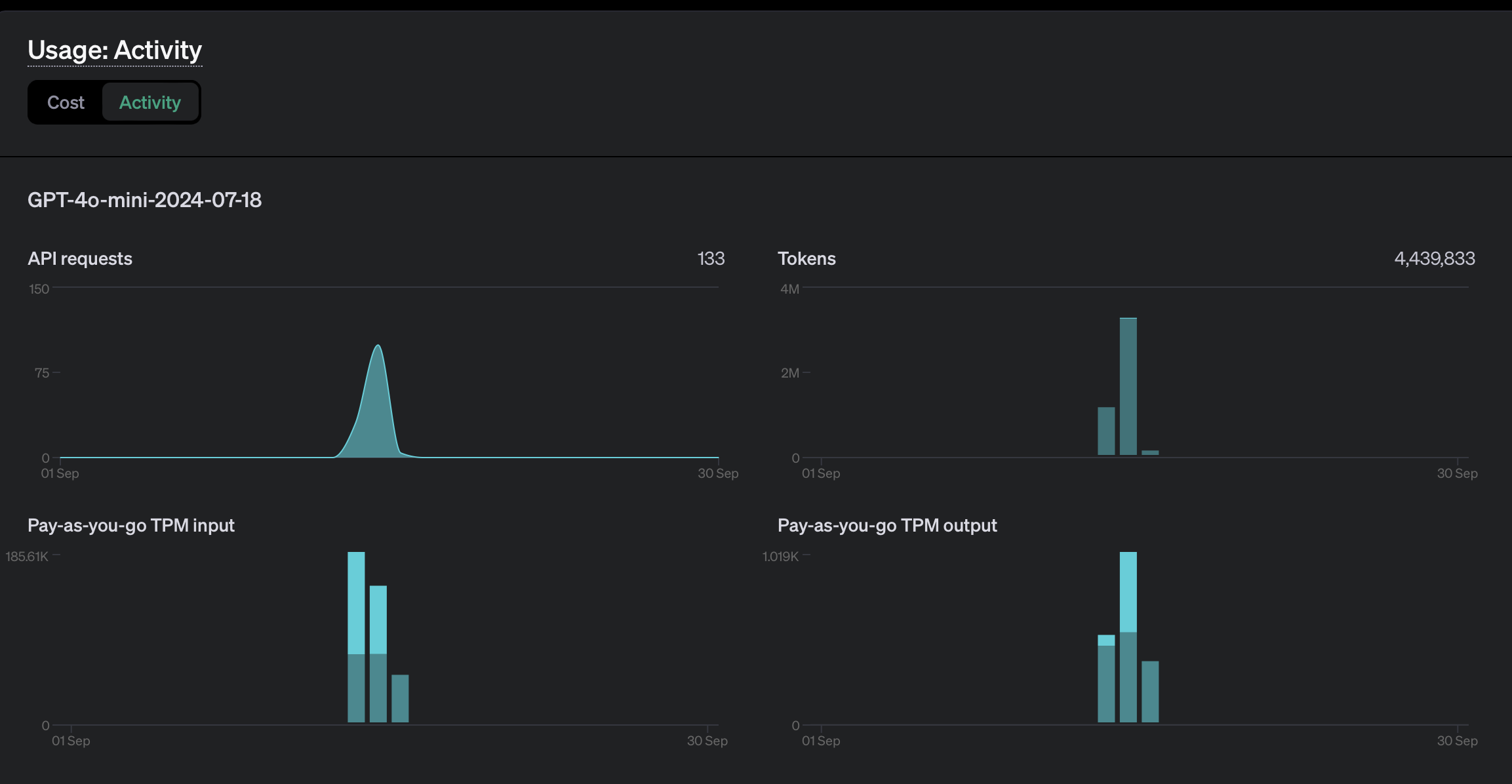Switch to the Cost tab
The width and height of the screenshot is (1512, 784).
click(66, 103)
